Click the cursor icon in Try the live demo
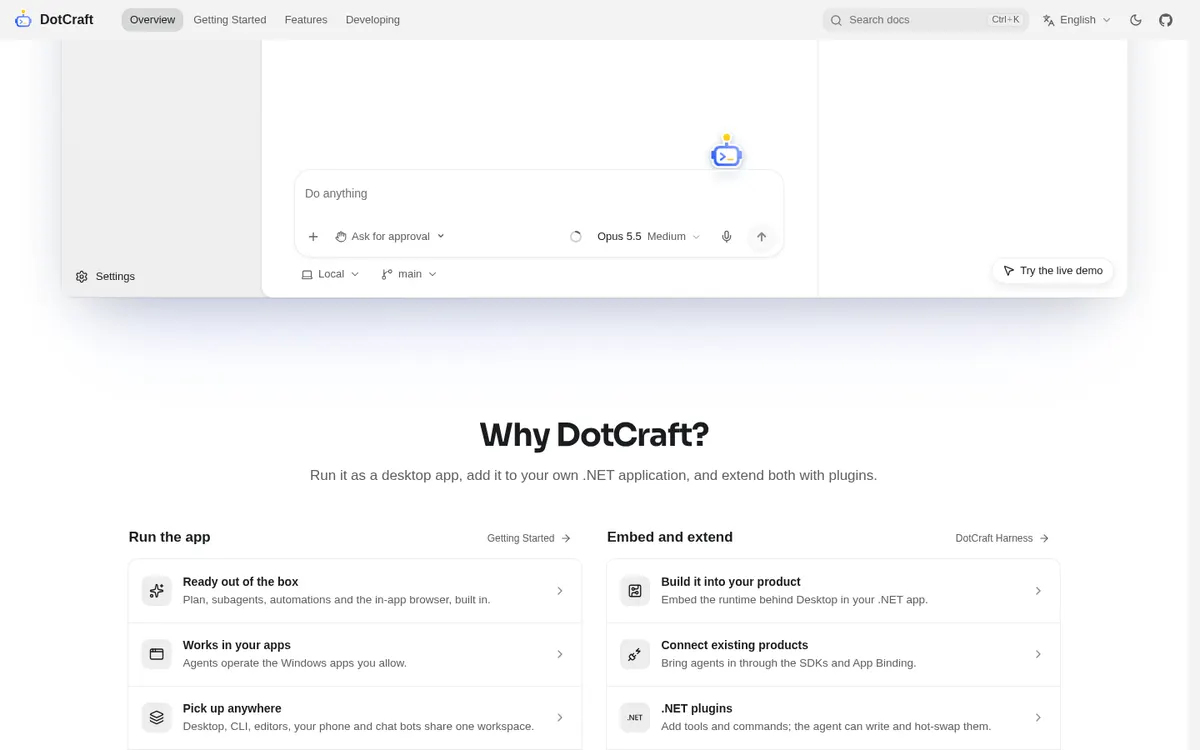This screenshot has height=750, width=1200. [1009, 271]
